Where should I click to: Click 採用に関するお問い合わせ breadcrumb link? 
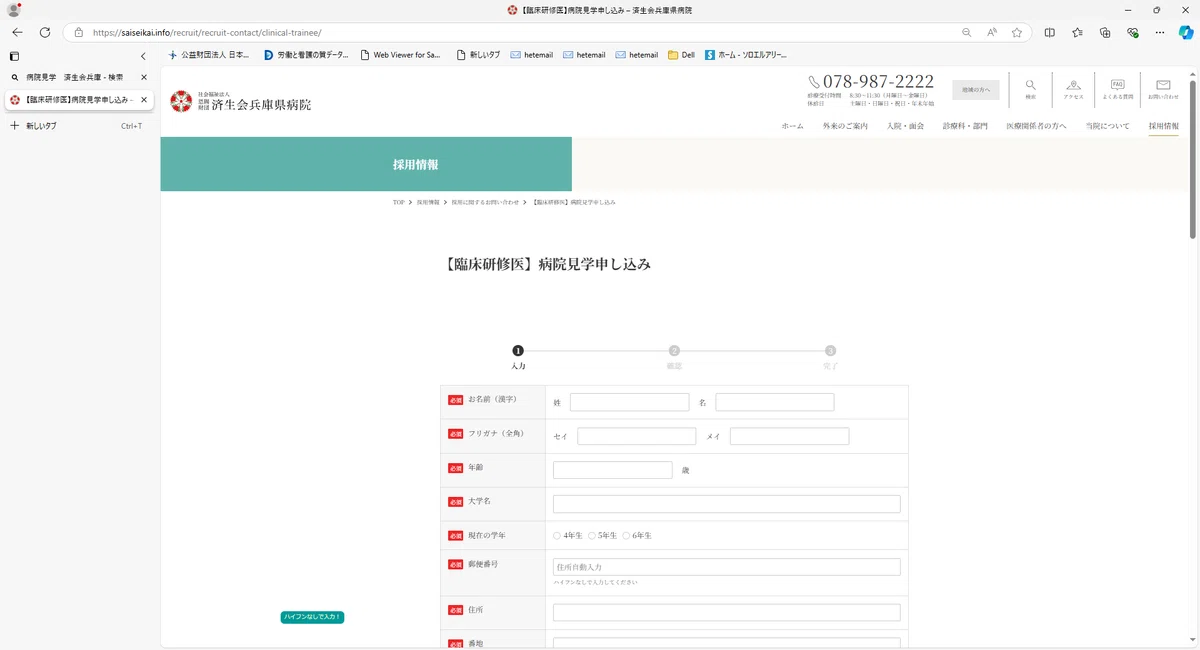[485, 202]
